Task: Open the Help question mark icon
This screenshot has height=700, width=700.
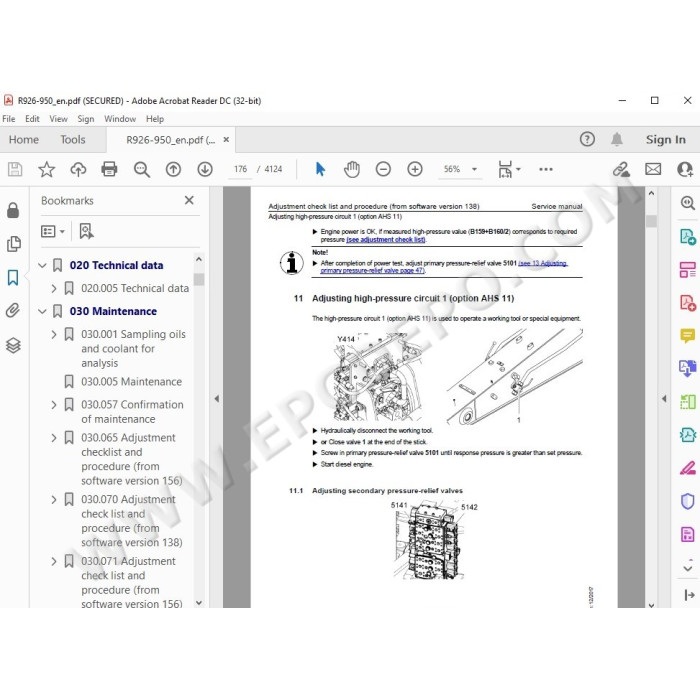Action: (587, 139)
